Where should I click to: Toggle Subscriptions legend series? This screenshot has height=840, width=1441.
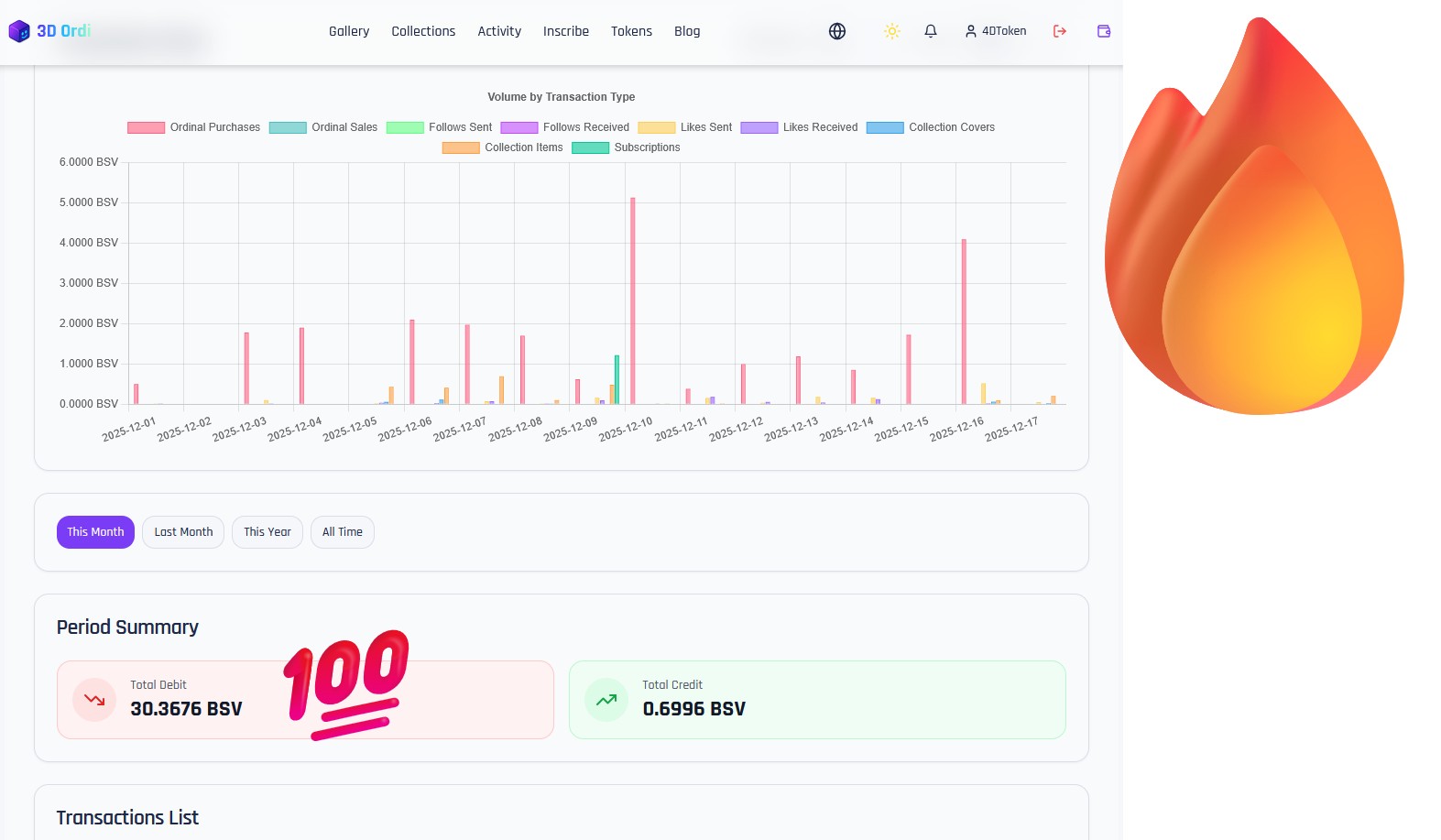coord(627,147)
